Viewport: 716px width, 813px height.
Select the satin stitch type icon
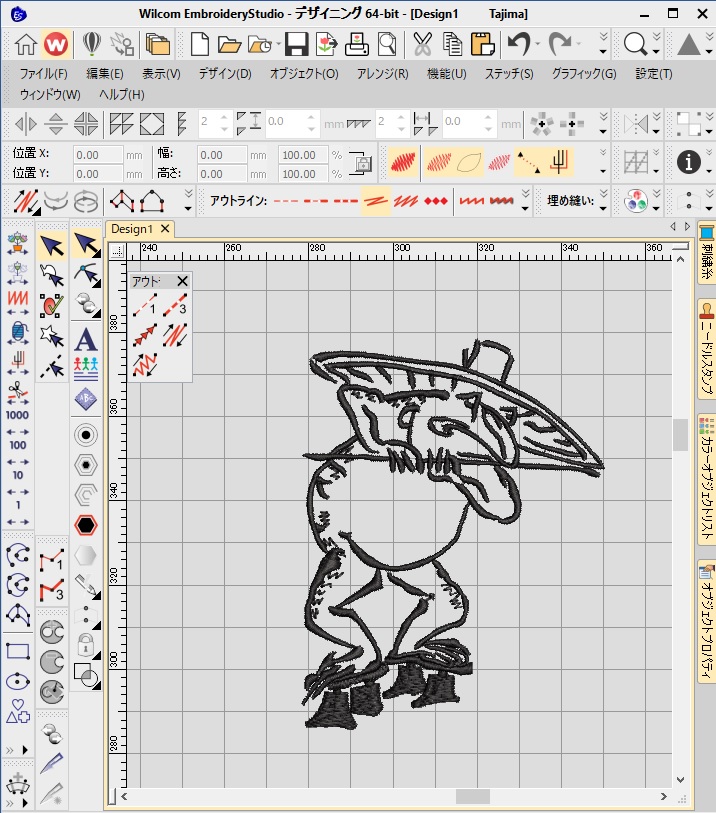(403, 162)
